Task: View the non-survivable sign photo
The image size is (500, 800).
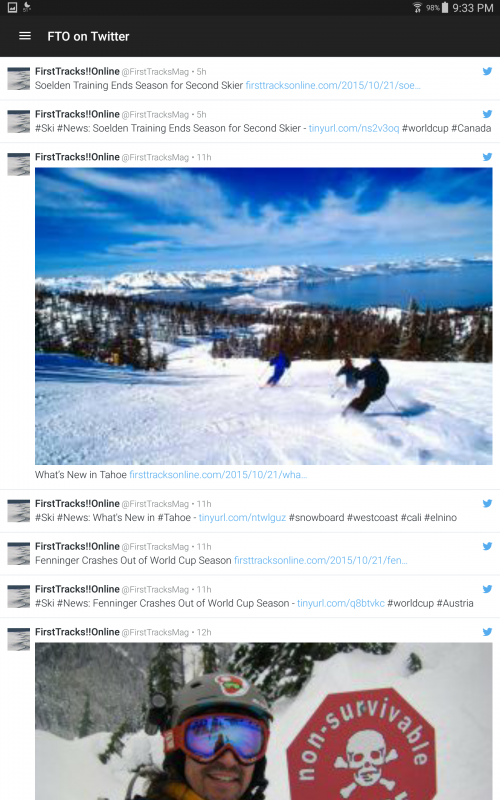Action: pos(264,721)
